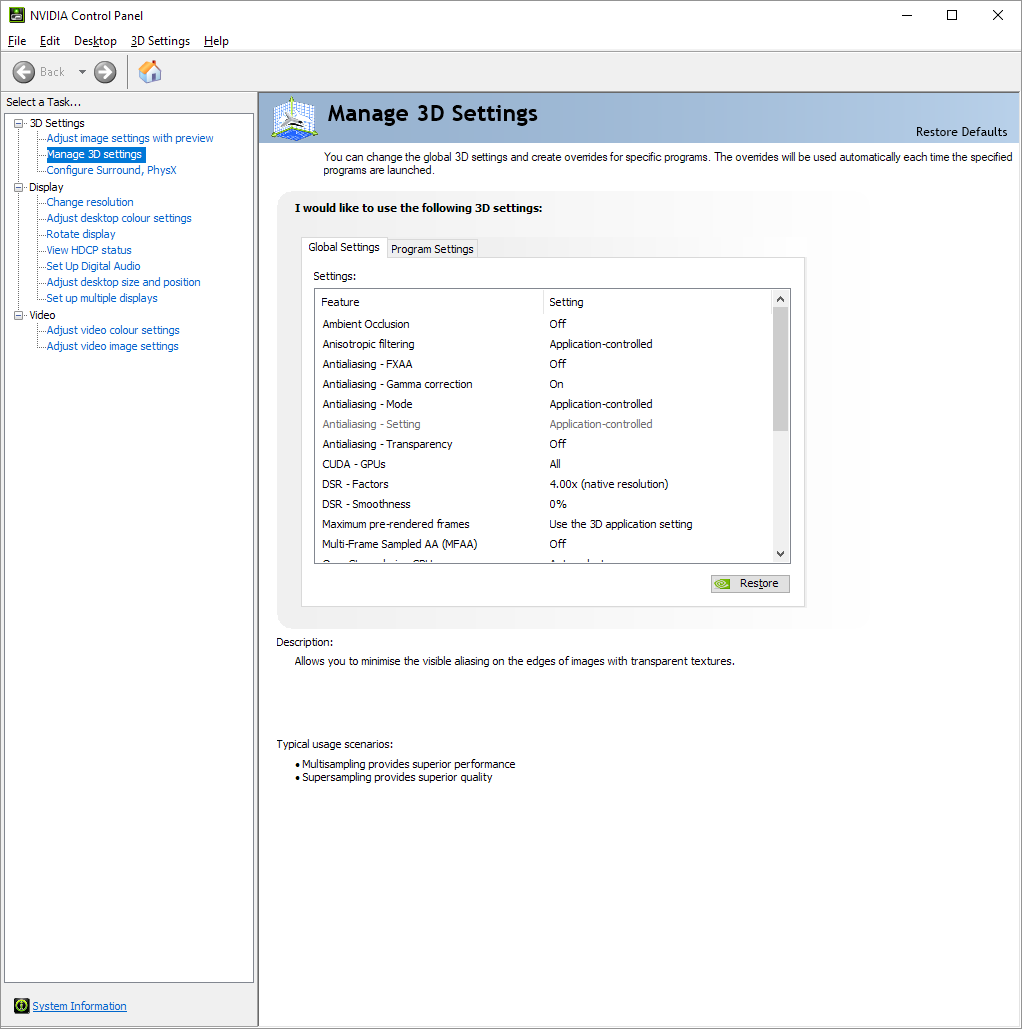Open Adjust image settings with preview
The width and height of the screenshot is (1022, 1029).
[130, 138]
